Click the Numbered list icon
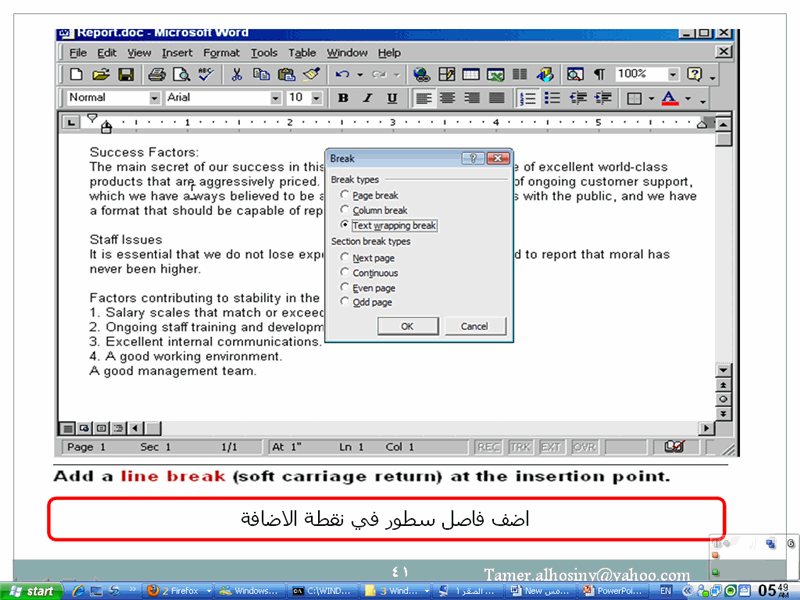The width and height of the screenshot is (800, 600). coord(528,98)
